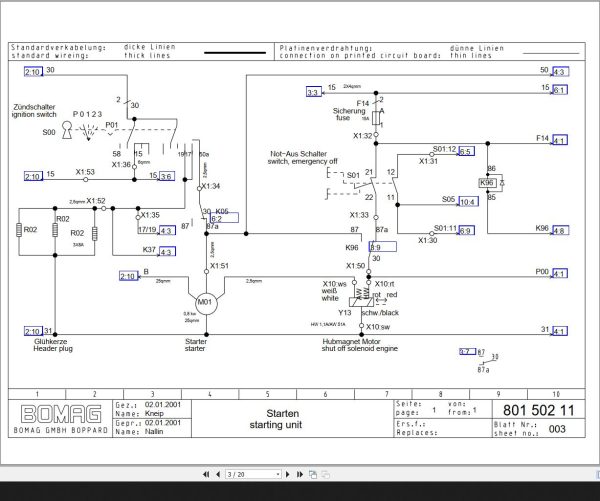Follow the 2:10 link beside terminal 31
The width and height of the screenshot is (600, 501).
point(33,331)
